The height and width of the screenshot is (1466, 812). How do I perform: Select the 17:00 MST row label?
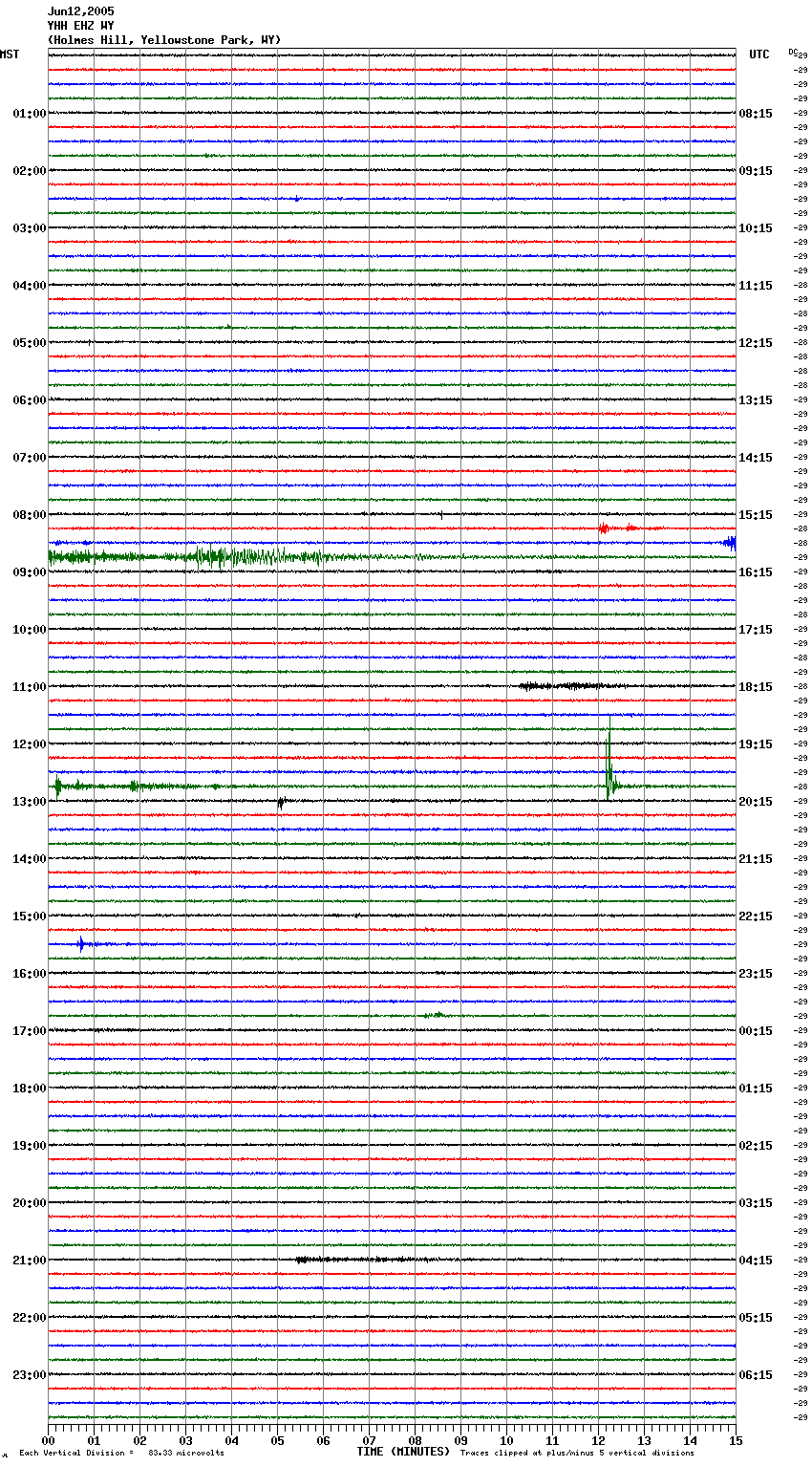pos(30,1031)
